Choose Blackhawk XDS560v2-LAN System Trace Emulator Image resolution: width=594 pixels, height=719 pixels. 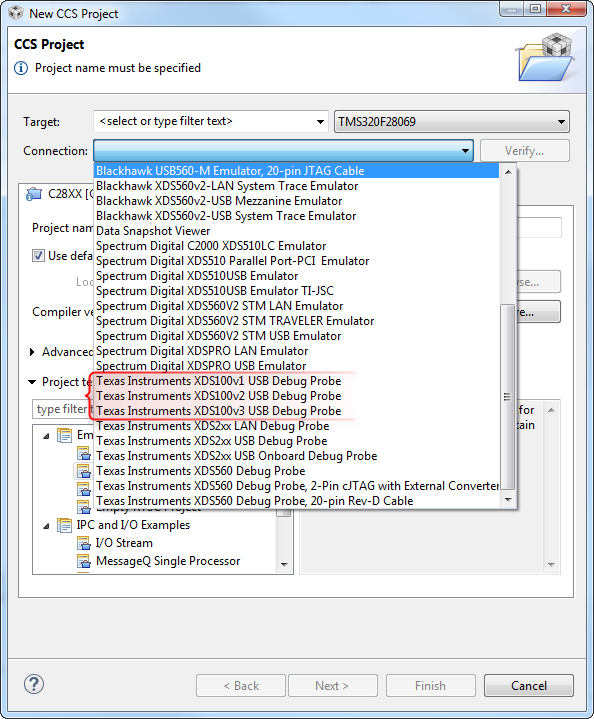(x=296, y=186)
